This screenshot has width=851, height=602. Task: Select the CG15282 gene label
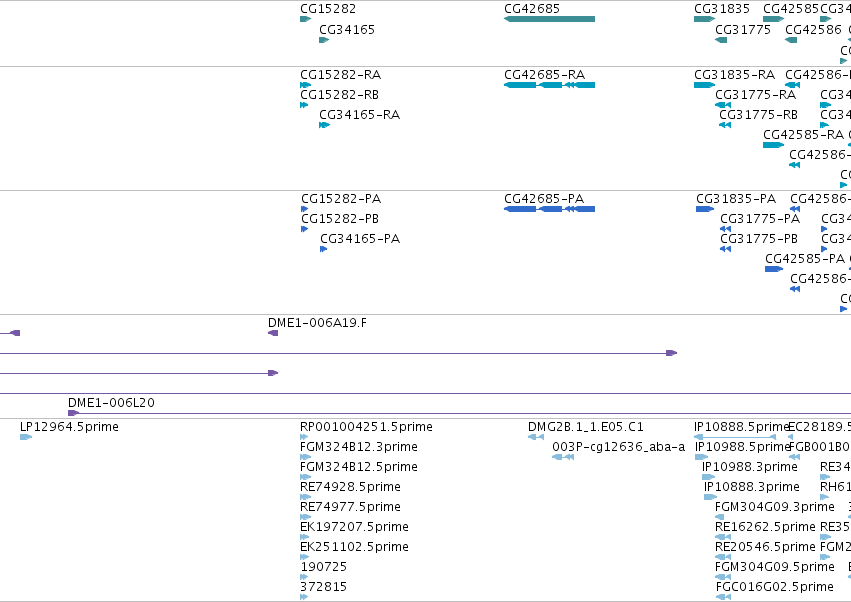(x=328, y=9)
